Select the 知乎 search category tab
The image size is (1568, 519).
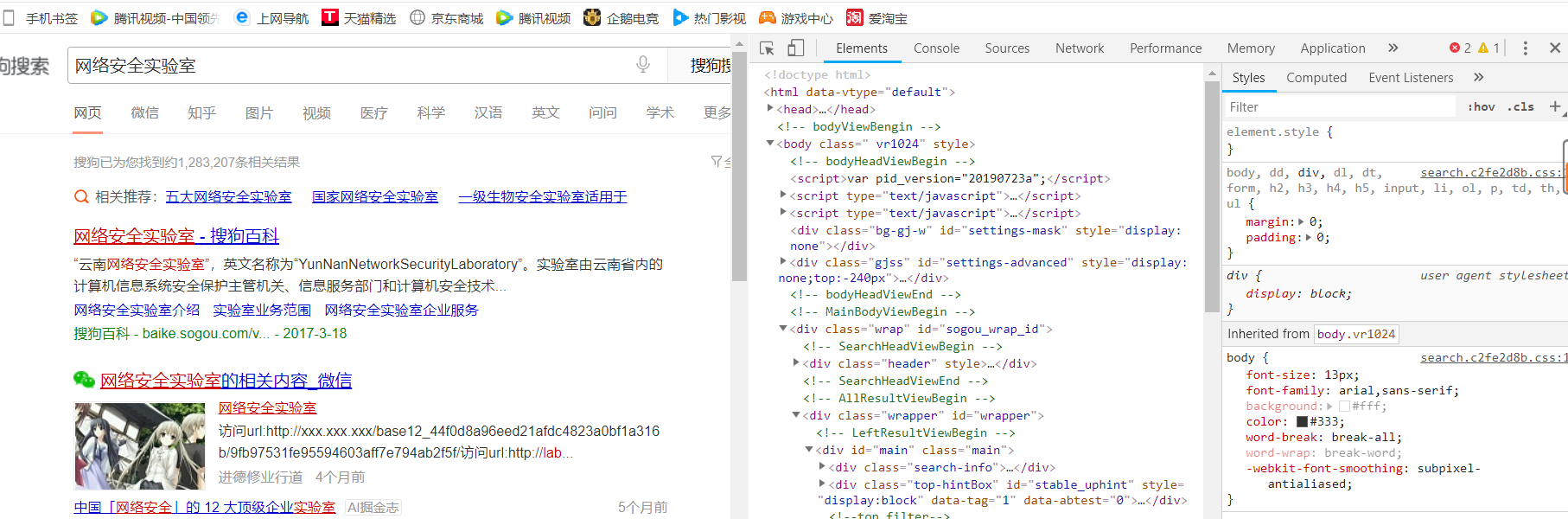tap(201, 113)
